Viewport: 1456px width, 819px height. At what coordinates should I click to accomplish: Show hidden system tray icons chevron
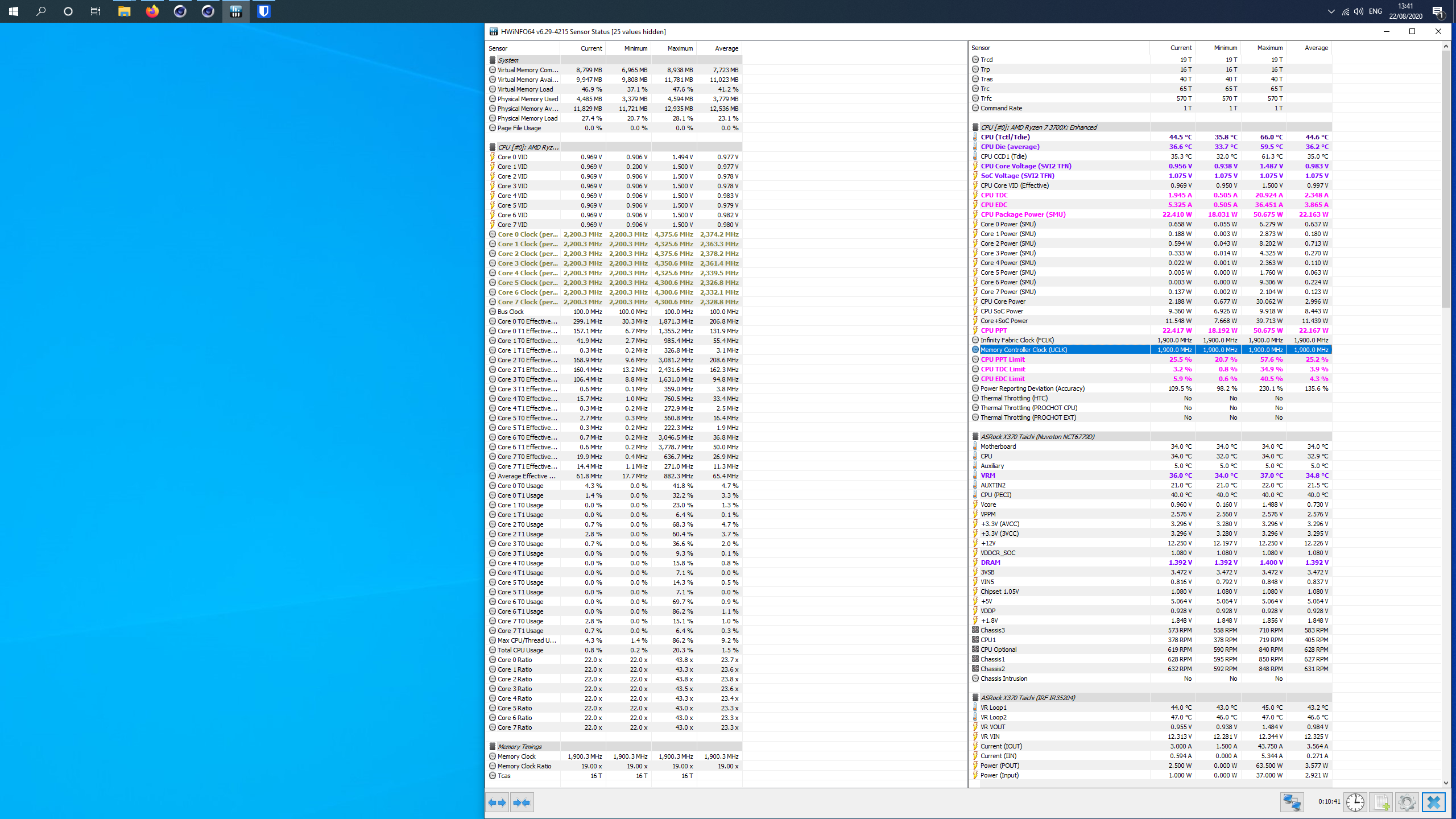point(1331,11)
